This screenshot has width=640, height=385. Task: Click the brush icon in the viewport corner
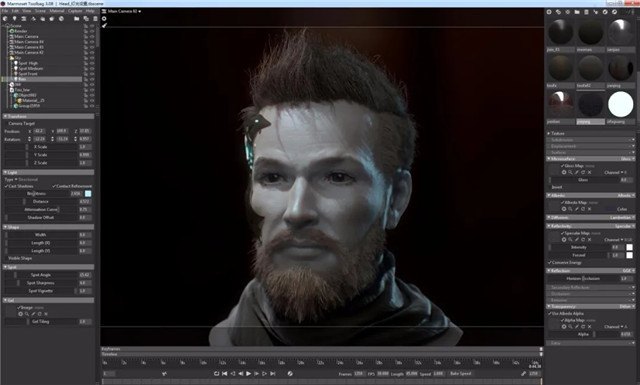click(104, 25)
